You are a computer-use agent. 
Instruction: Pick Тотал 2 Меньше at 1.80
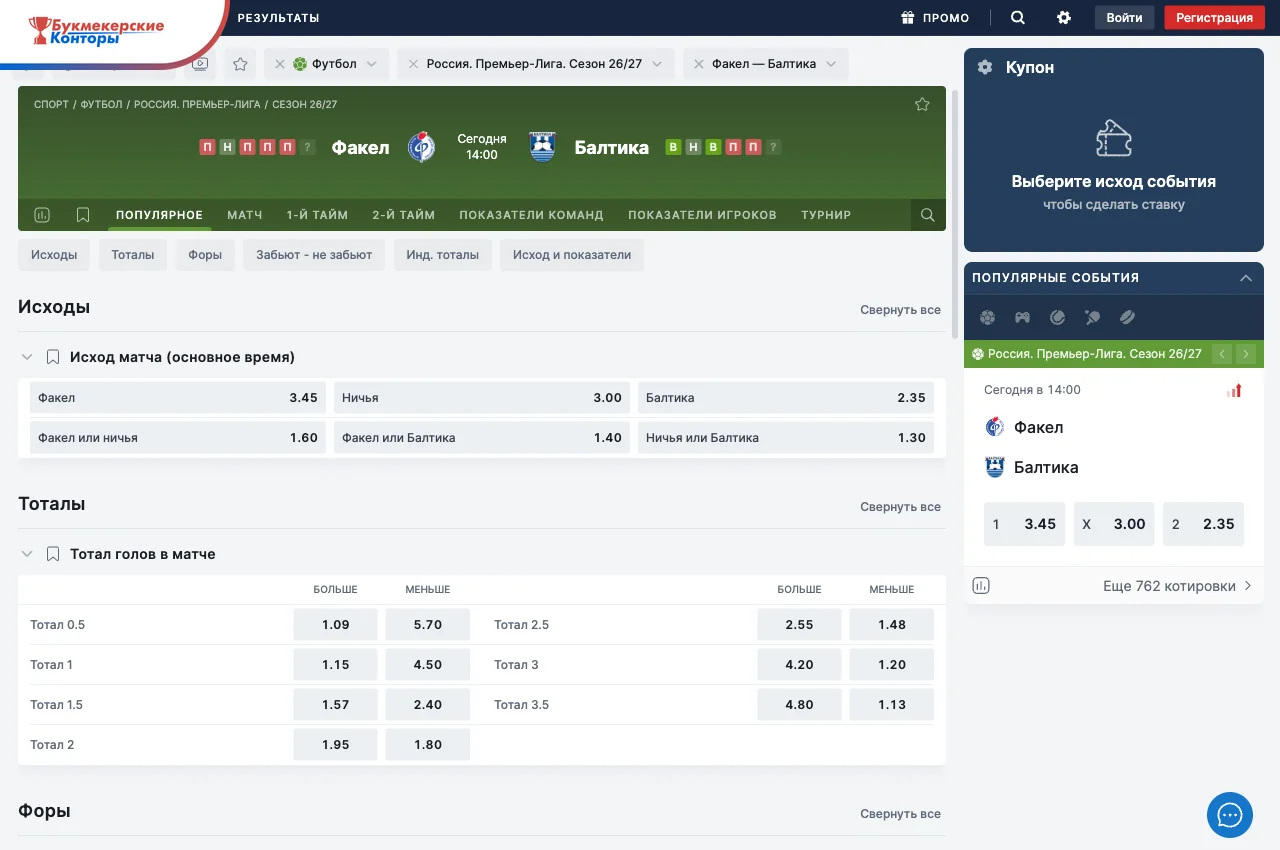427,745
